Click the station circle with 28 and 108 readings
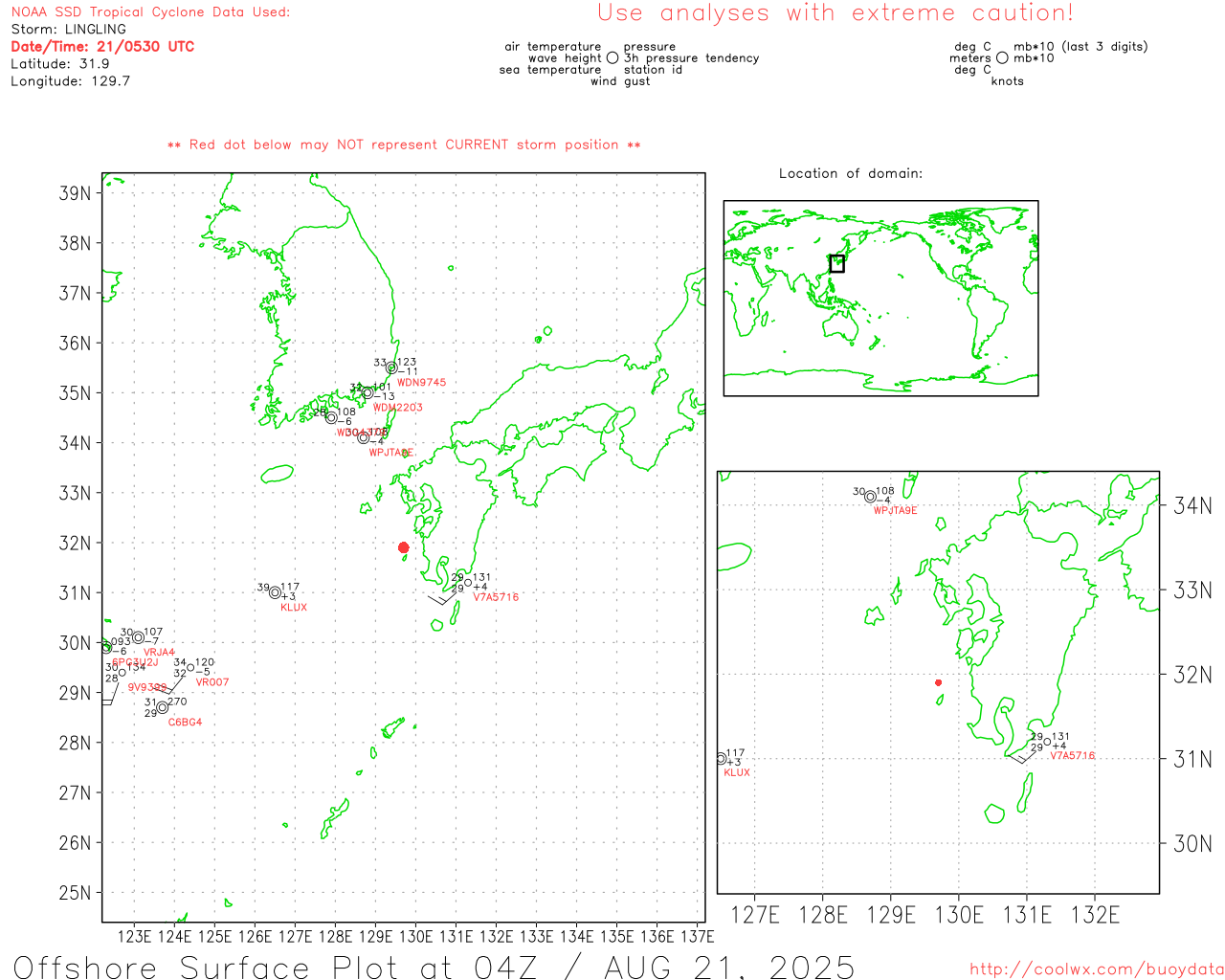 coord(331,417)
